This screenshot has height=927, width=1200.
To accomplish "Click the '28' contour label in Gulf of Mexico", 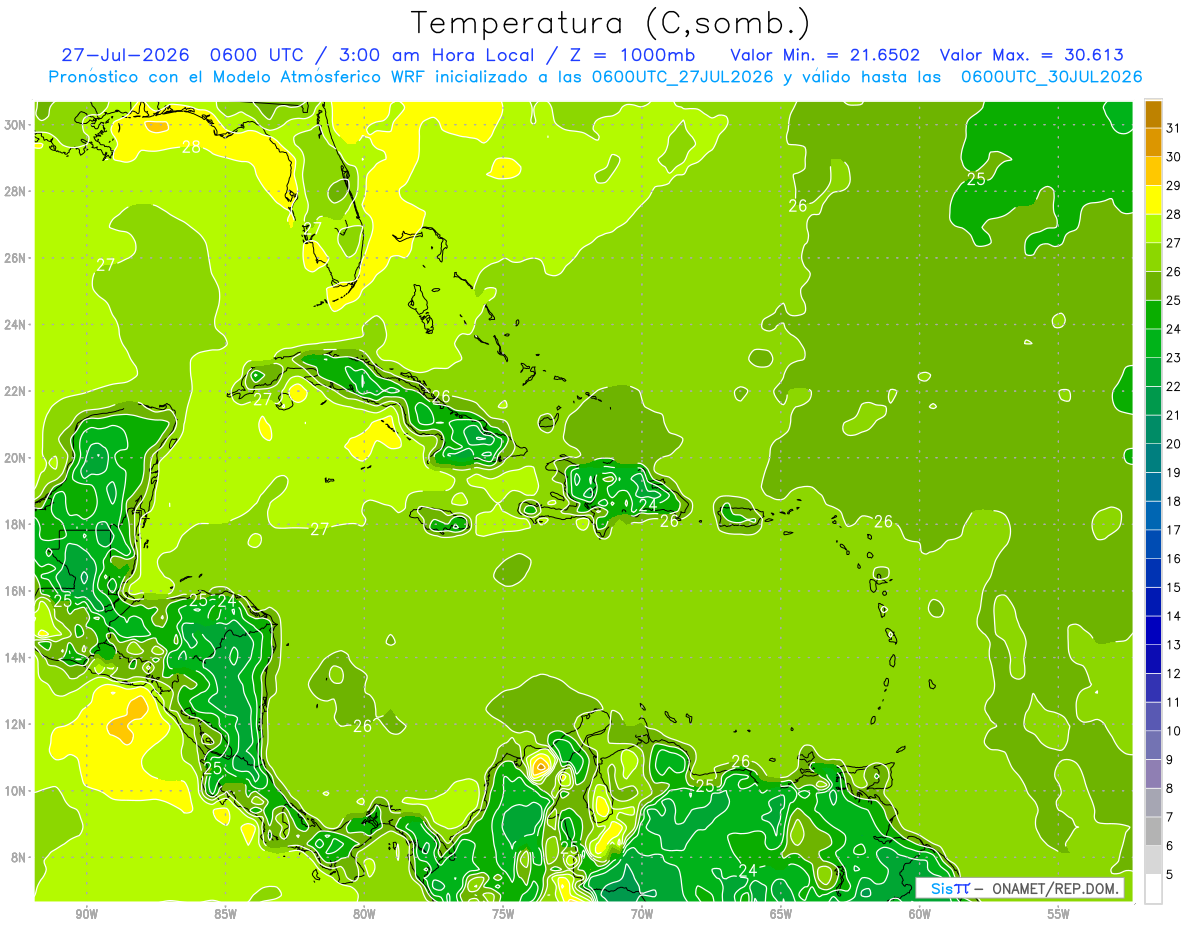I will tap(191, 148).
